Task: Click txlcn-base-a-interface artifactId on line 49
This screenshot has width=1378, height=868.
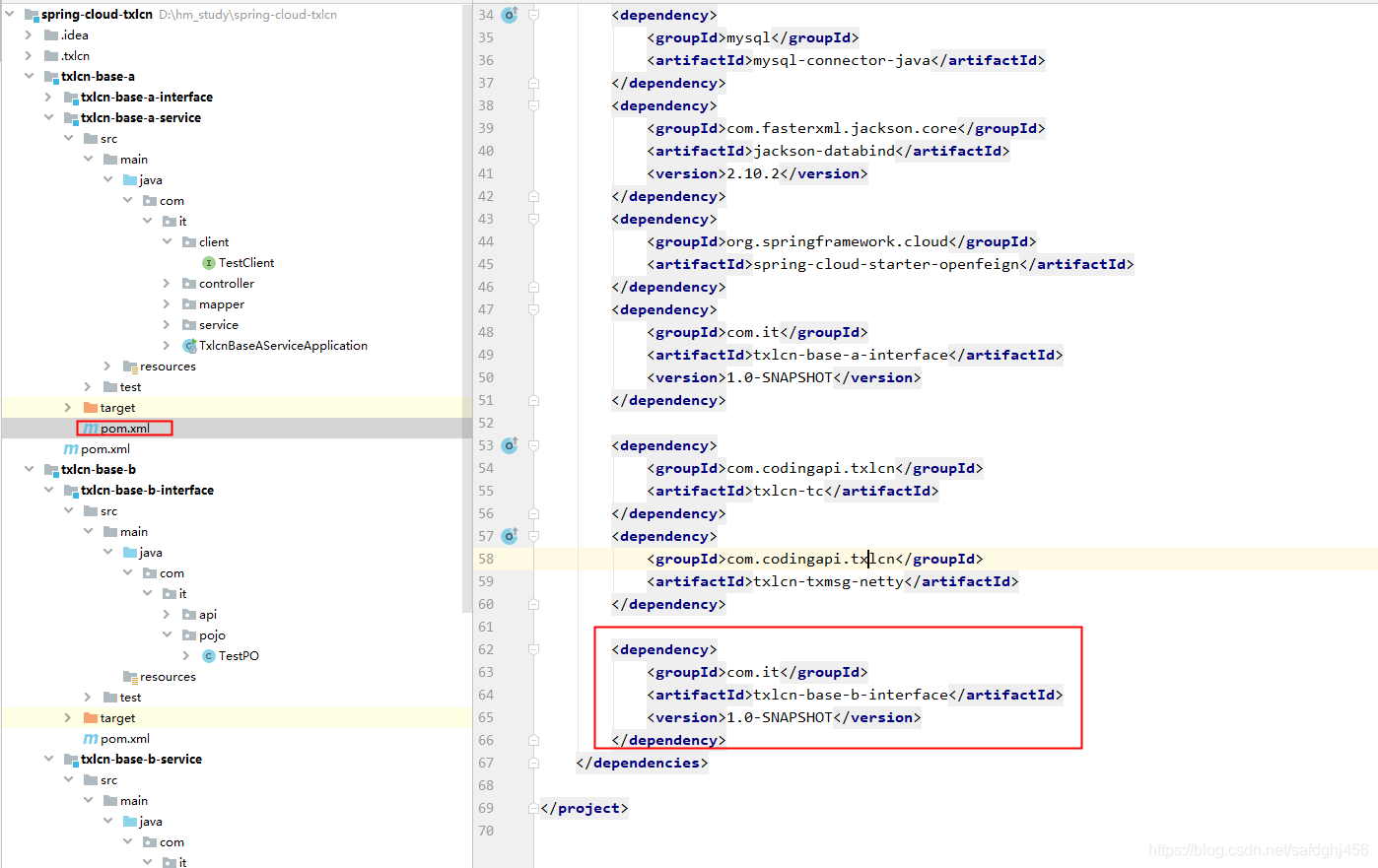Action: (851, 355)
